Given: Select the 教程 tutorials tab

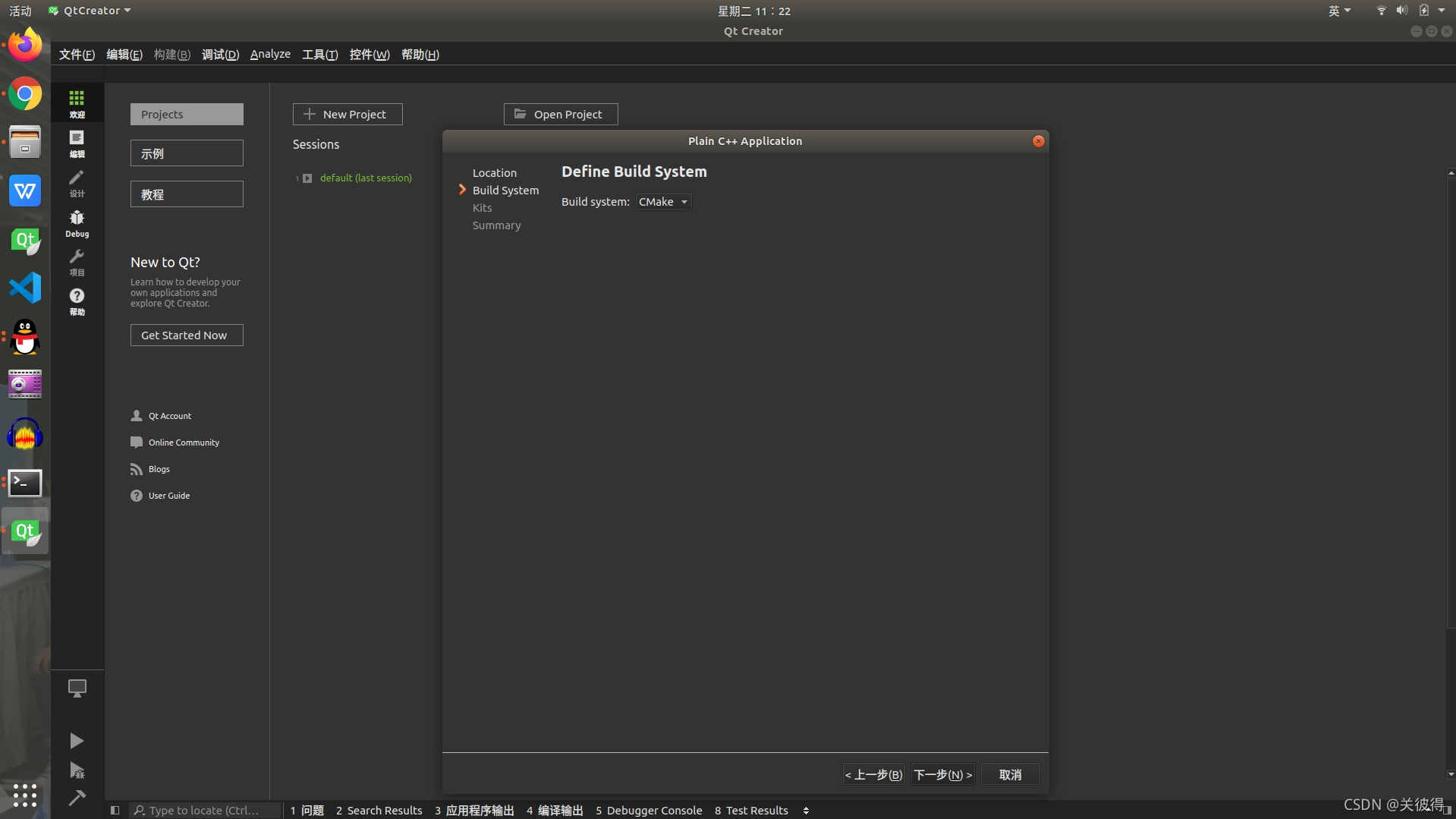Looking at the screenshot, I should tap(187, 194).
